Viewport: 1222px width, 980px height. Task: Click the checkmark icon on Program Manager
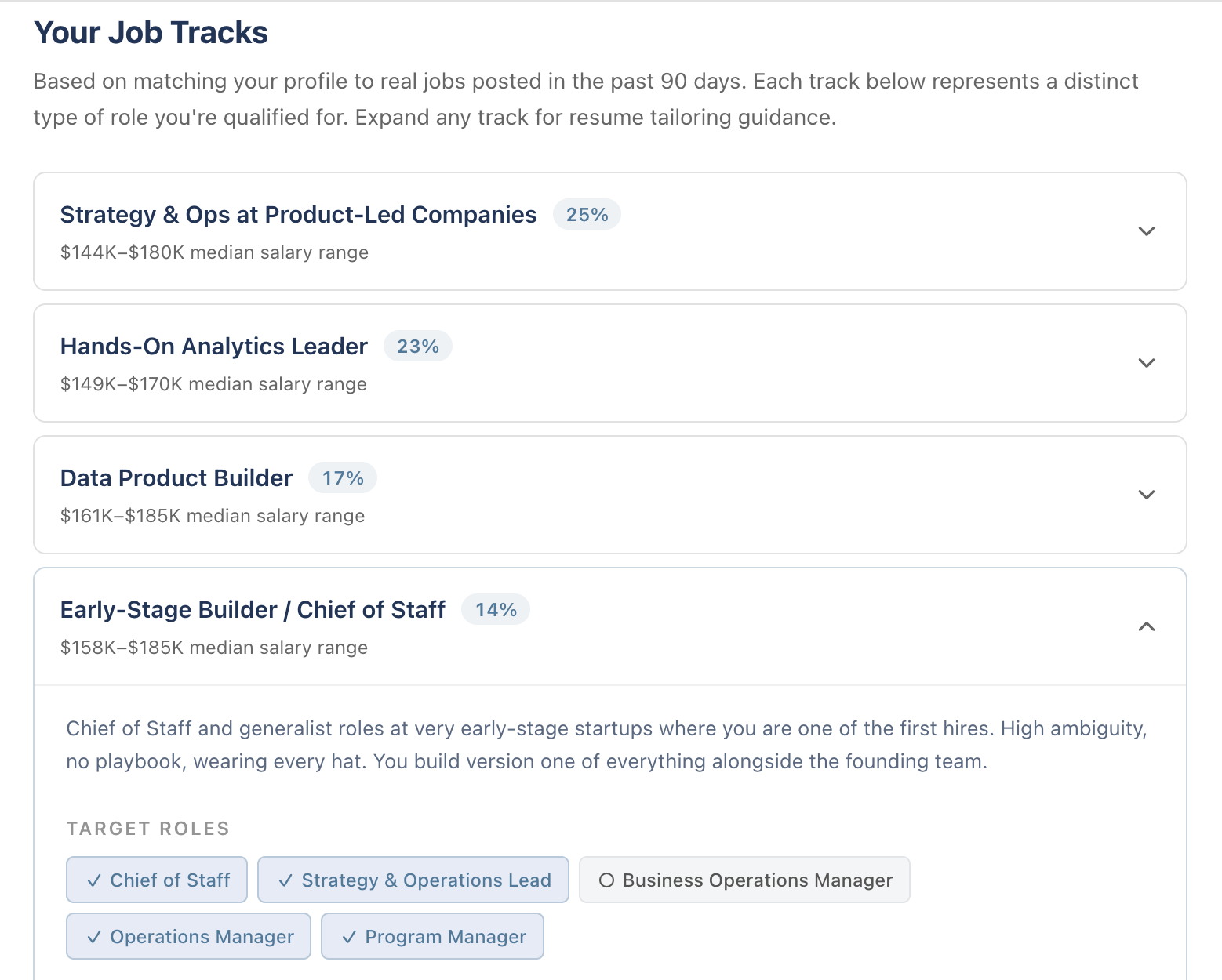pyautogui.click(x=350, y=937)
